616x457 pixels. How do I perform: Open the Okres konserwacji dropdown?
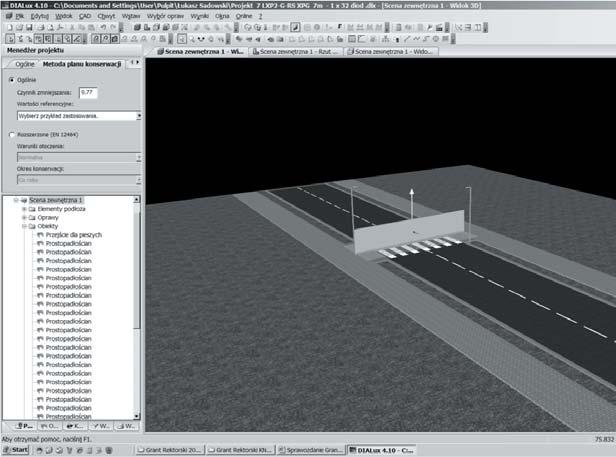pos(138,180)
